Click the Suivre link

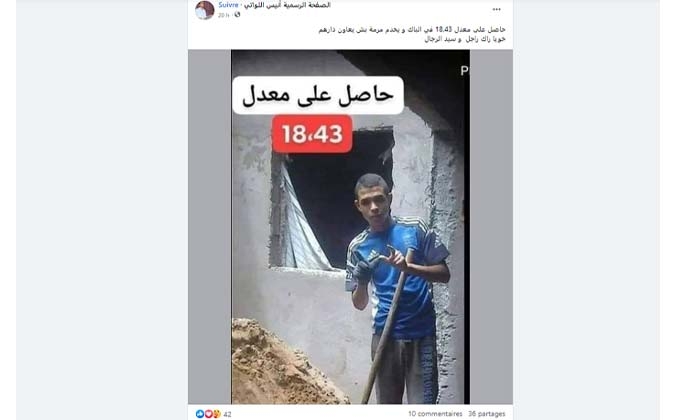[228, 5]
